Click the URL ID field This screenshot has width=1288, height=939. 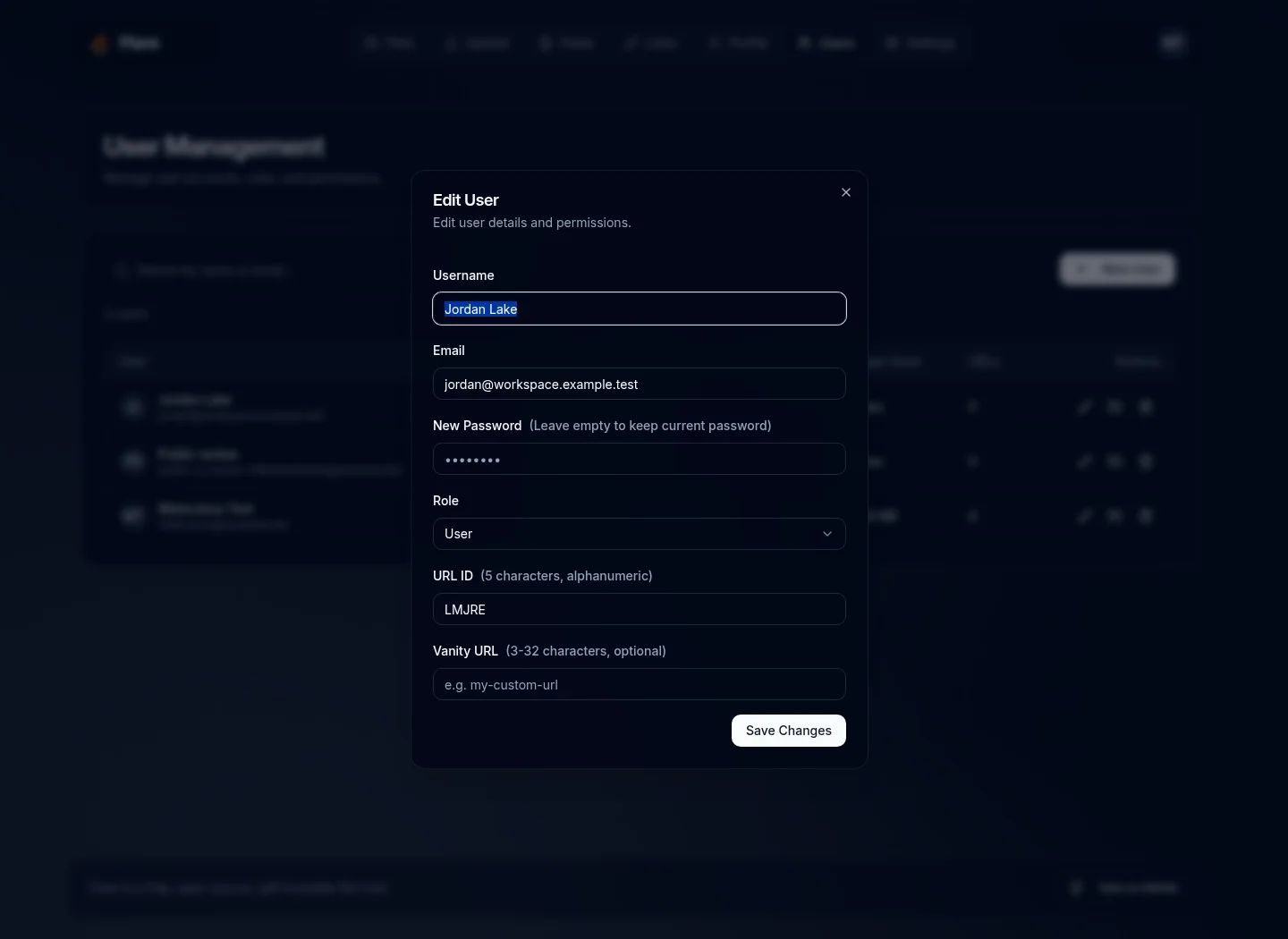[x=640, y=609]
